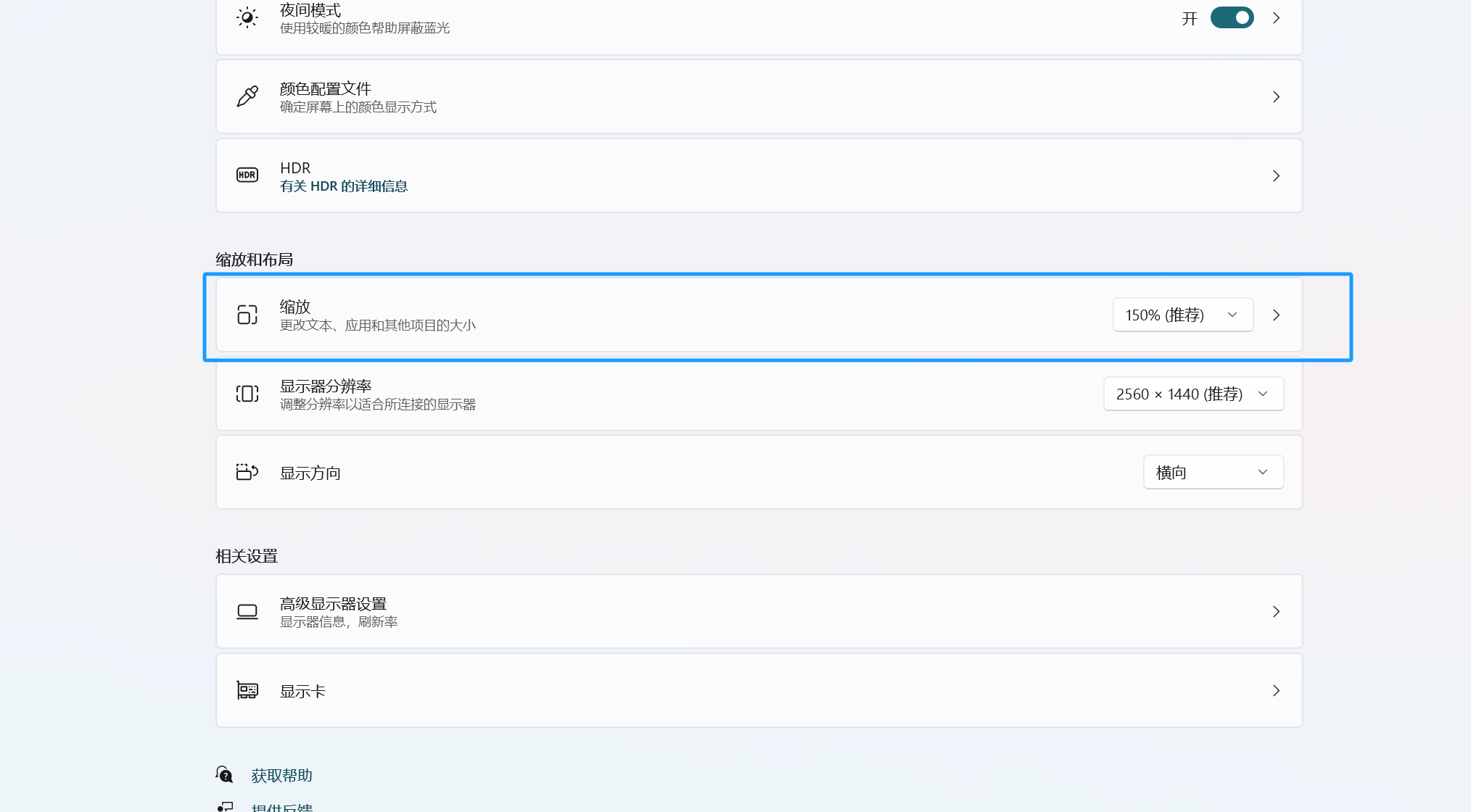Click 更改文本、应用和其他项目的大小 description
This screenshot has width=1471, height=812.
[378, 325]
